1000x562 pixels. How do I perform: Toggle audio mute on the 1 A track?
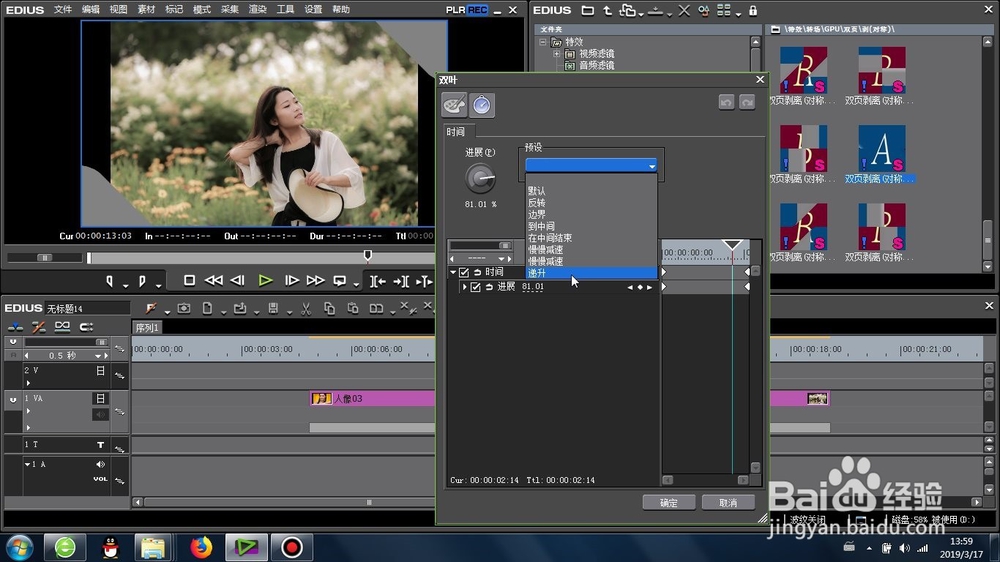point(100,464)
